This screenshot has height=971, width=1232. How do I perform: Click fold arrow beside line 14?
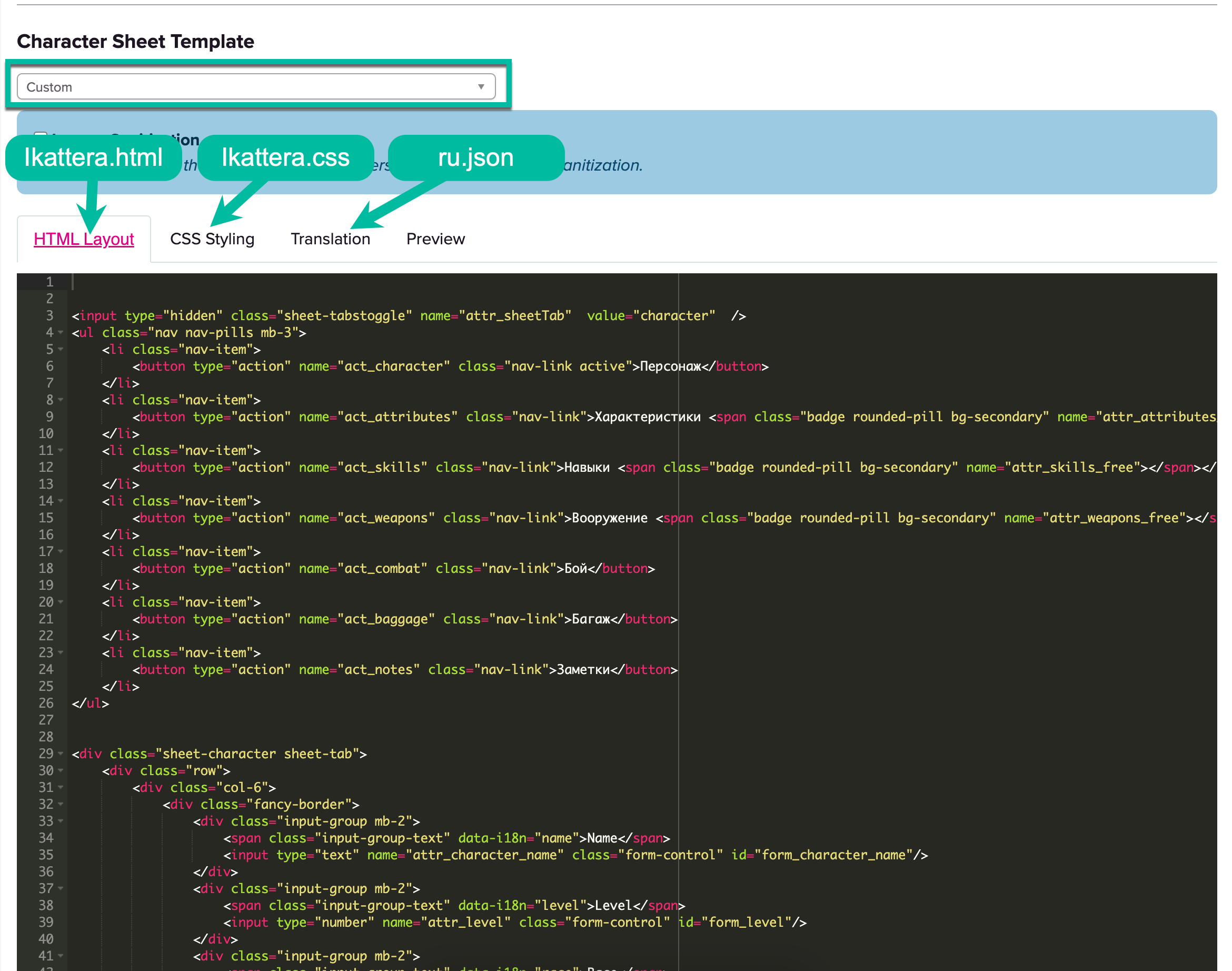point(60,501)
